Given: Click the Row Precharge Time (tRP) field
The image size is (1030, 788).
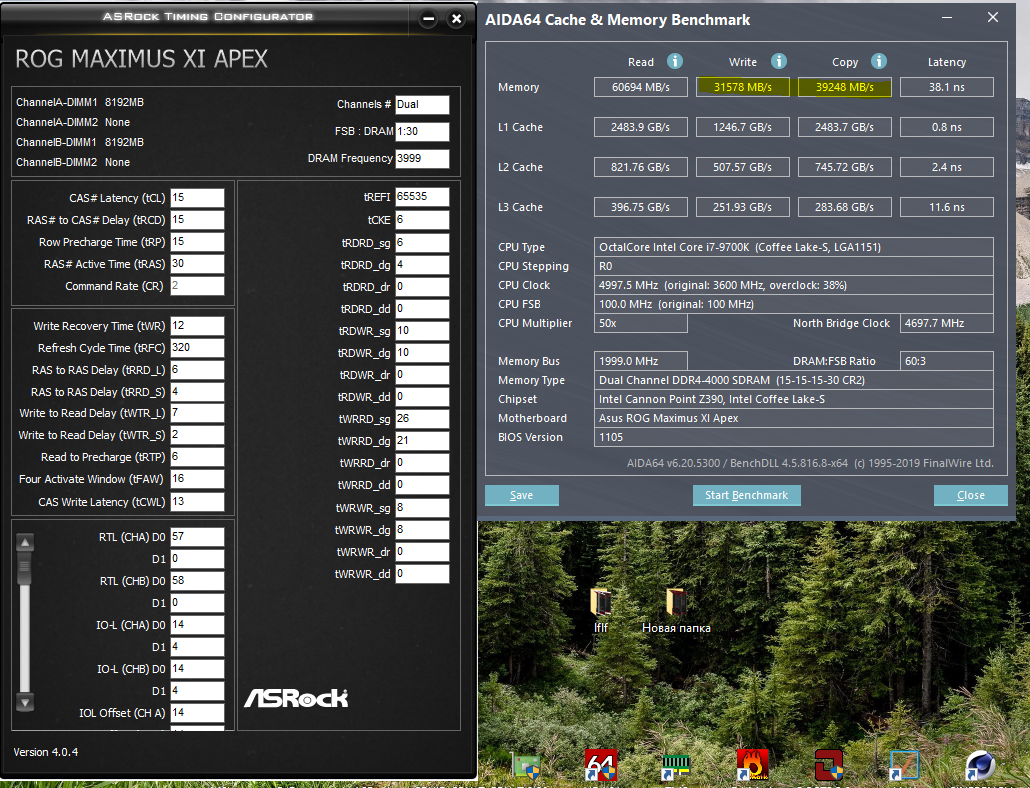Looking at the screenshot, I should (197, 242).
